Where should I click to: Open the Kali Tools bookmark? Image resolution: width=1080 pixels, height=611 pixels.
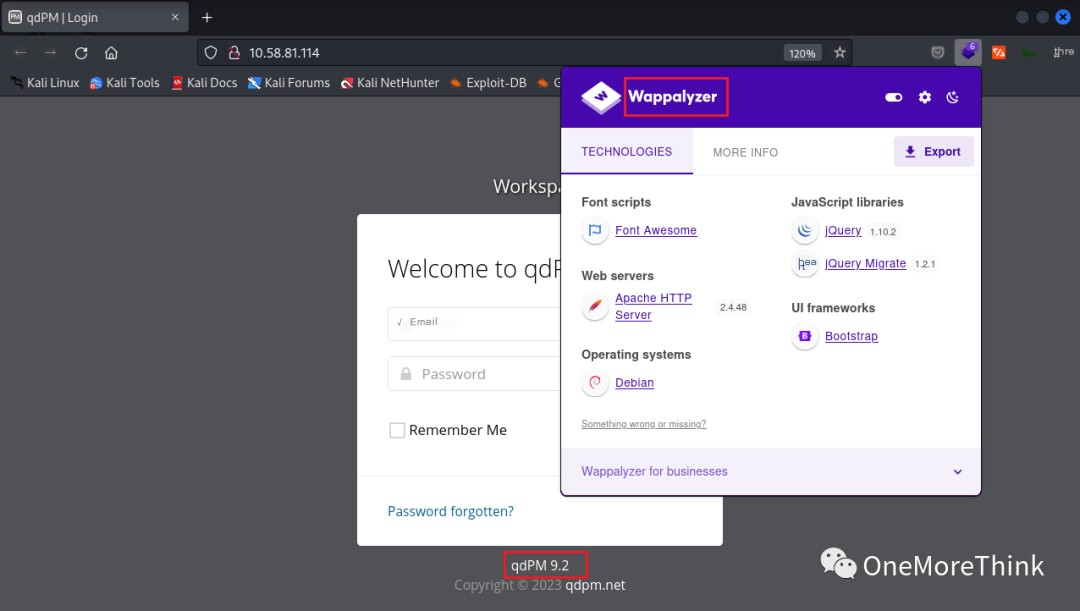click(x=125, y=83)
